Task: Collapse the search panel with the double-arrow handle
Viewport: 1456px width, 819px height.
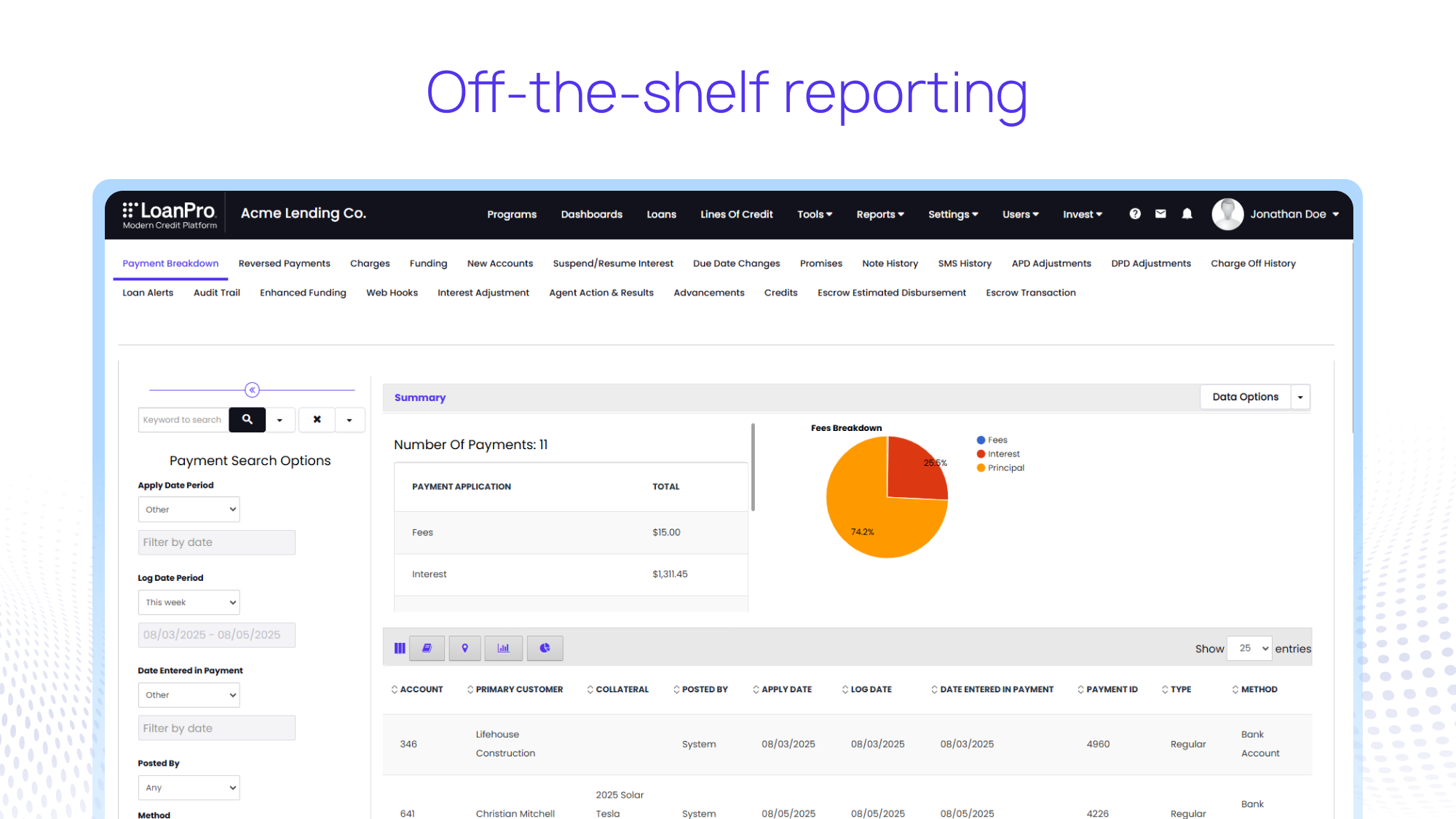Action: [252, 390]
